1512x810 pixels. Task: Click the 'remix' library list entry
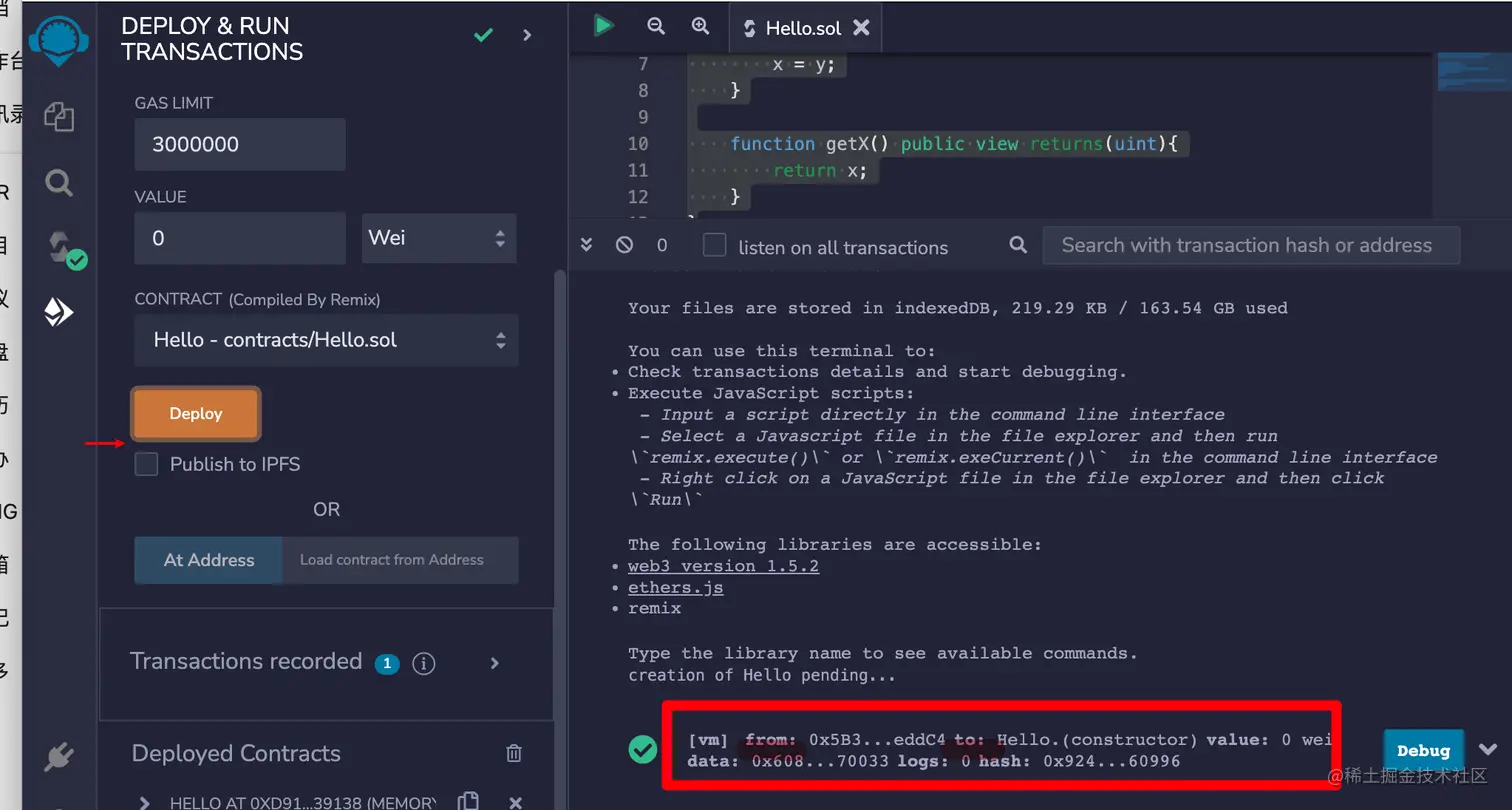coord(654,608)
